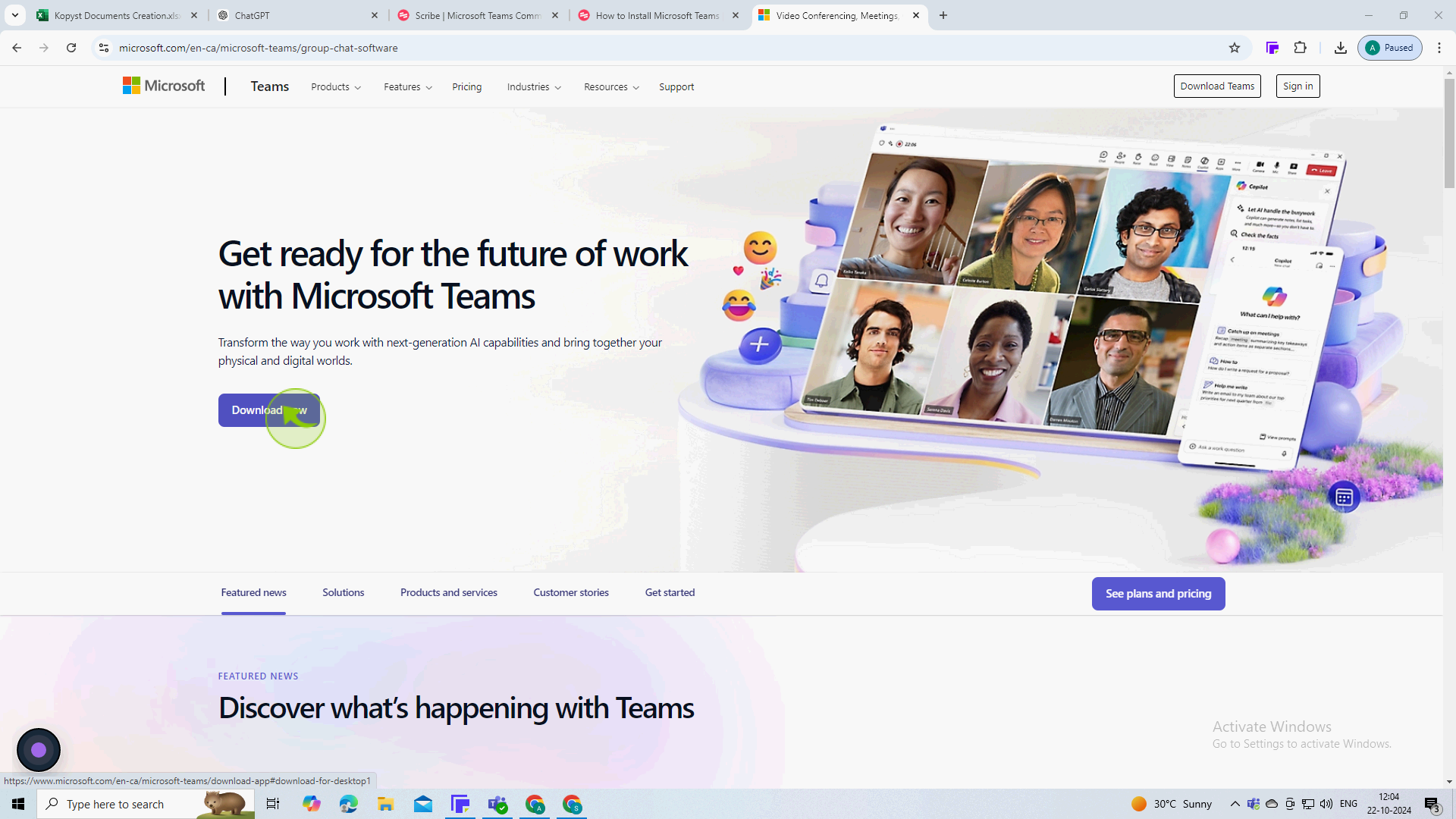The image size is (1456, 819).
Task: Click the browser back arrow
Action: [x=17, y=48]
